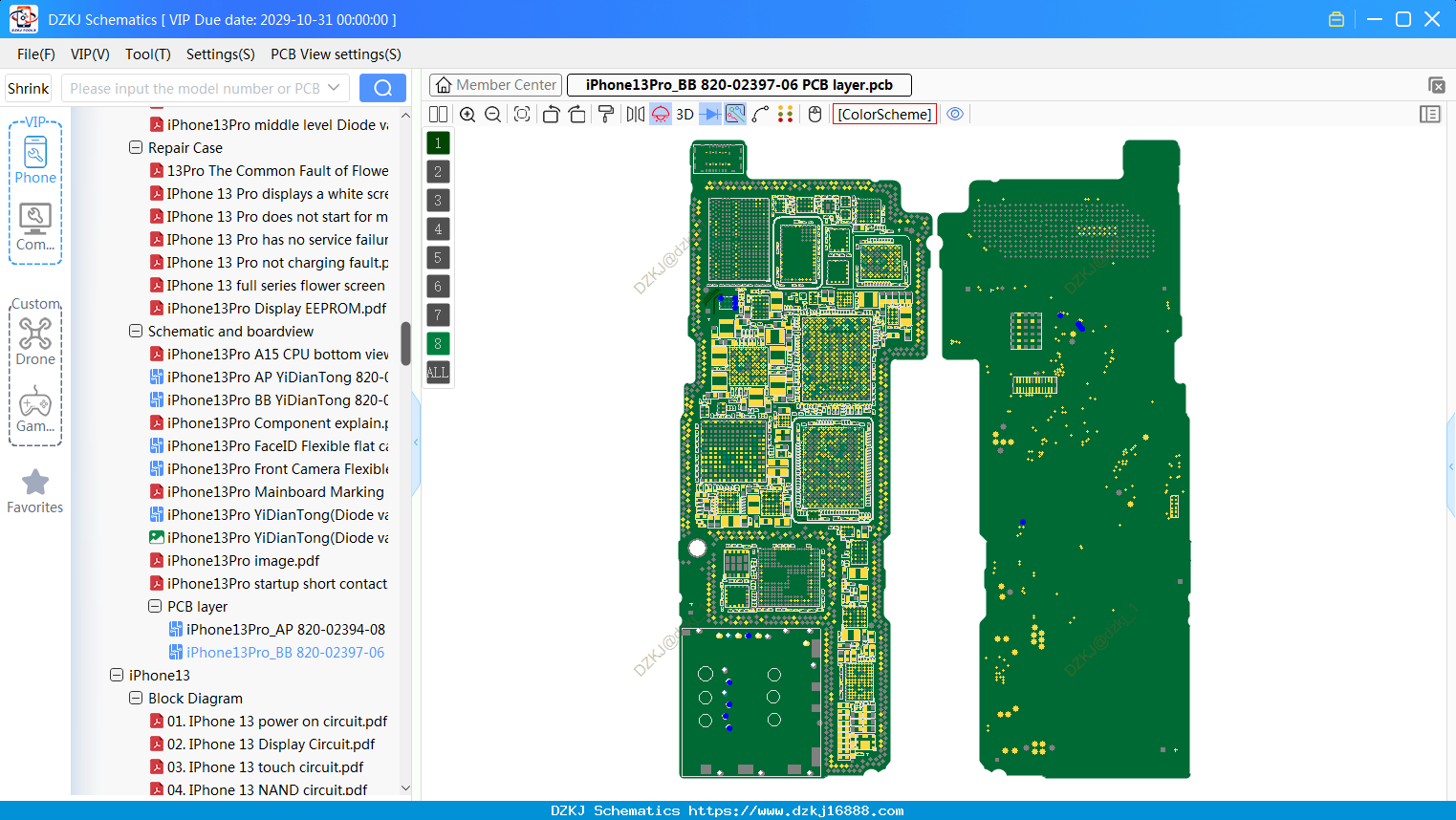
Task: Select the Game category icon
Action: coord(35,409)
